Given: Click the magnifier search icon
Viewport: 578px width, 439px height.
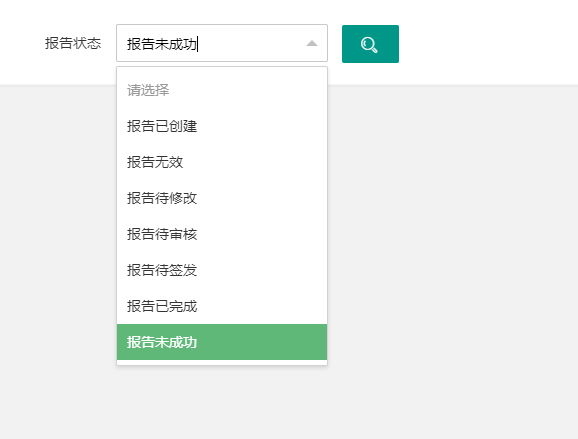Looking at the screenshot, I should tap(369, 45).
